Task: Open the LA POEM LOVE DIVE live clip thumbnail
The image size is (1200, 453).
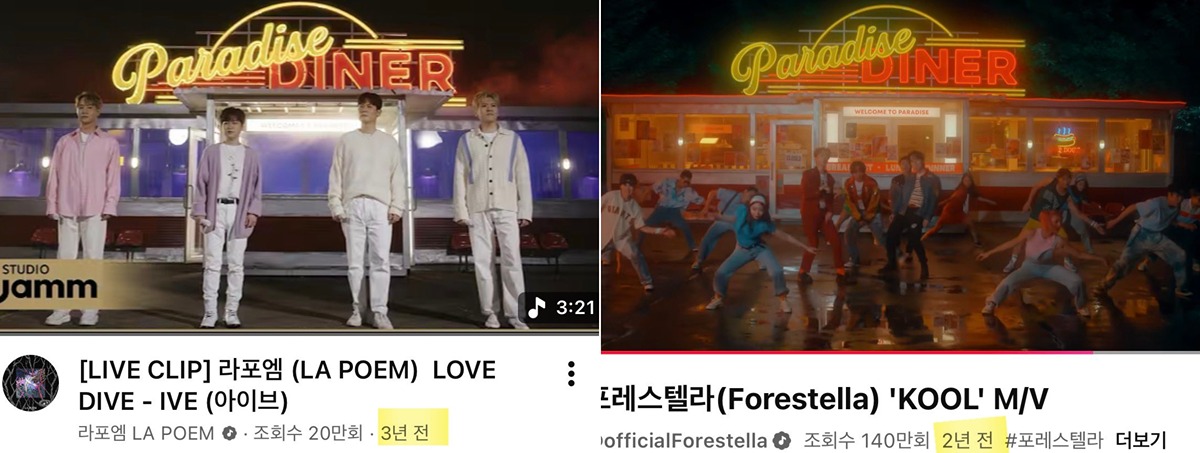Action: 299,166
